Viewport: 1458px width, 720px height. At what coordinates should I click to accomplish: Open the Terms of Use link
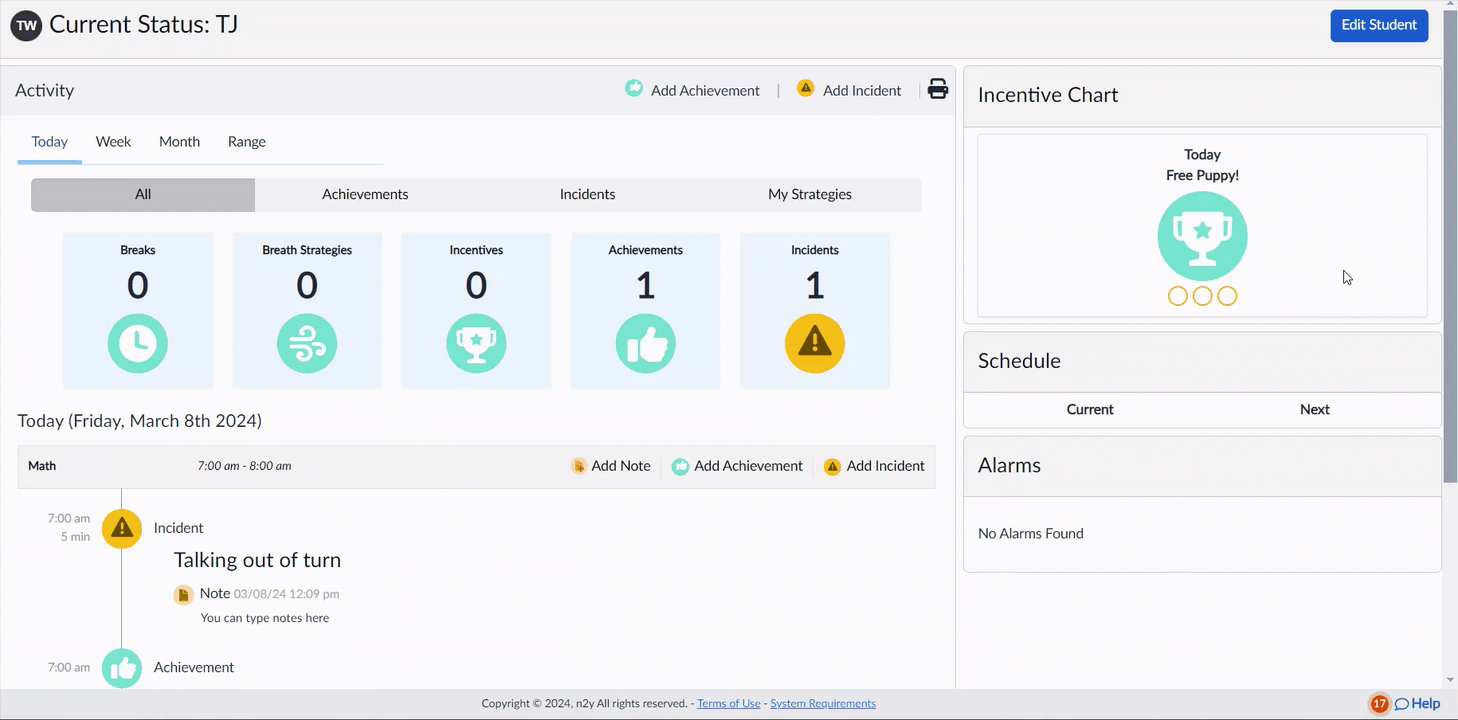click(728, 704)
